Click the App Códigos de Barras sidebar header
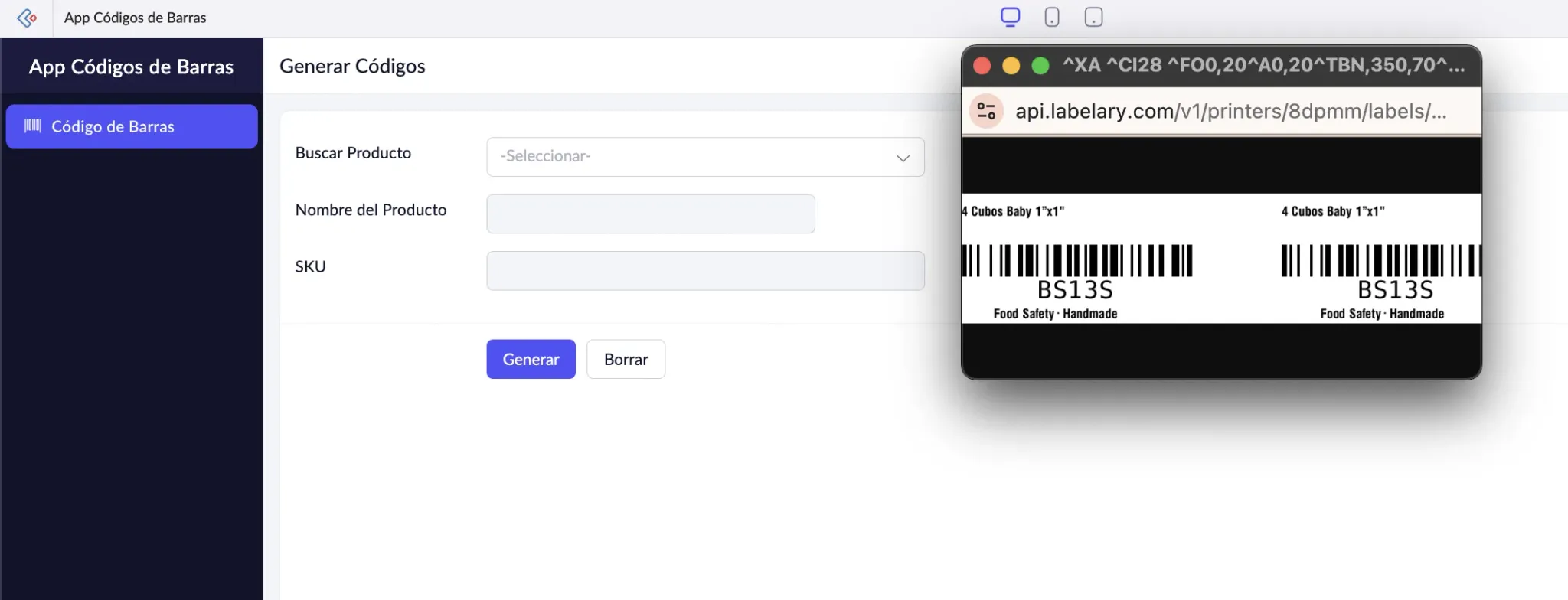 click(x=131, y=67)
